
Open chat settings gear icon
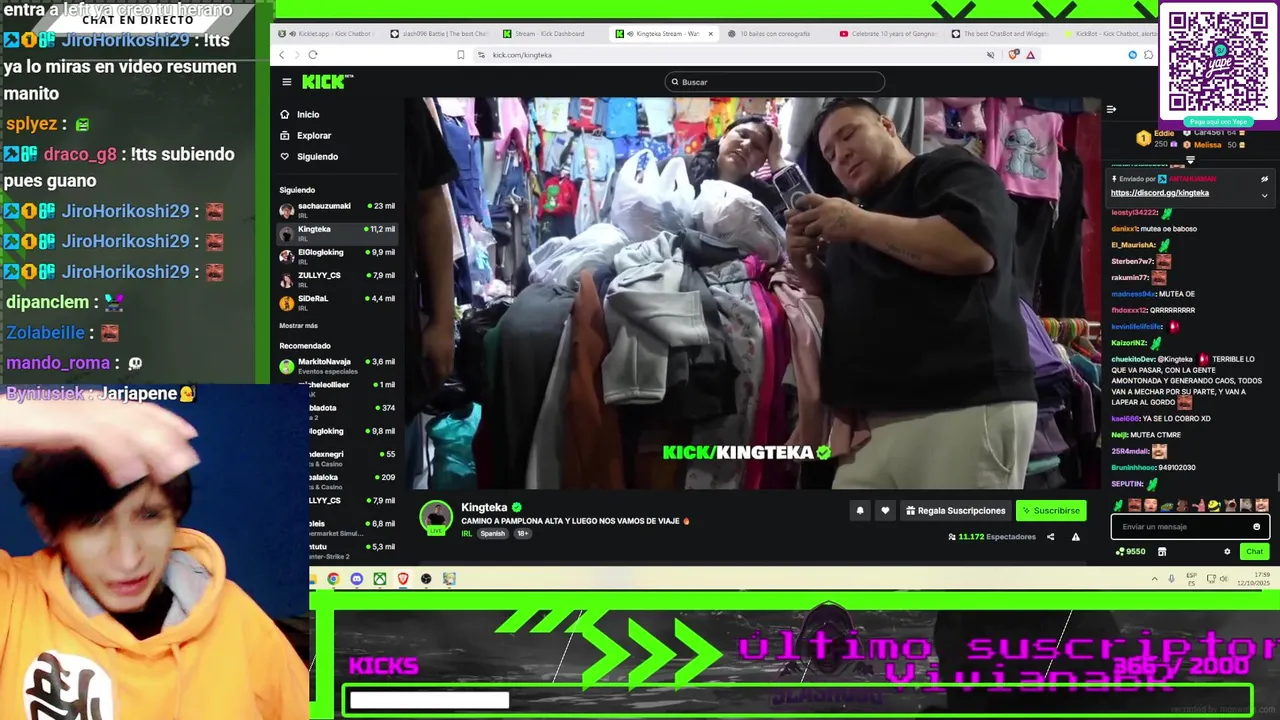1227,552
